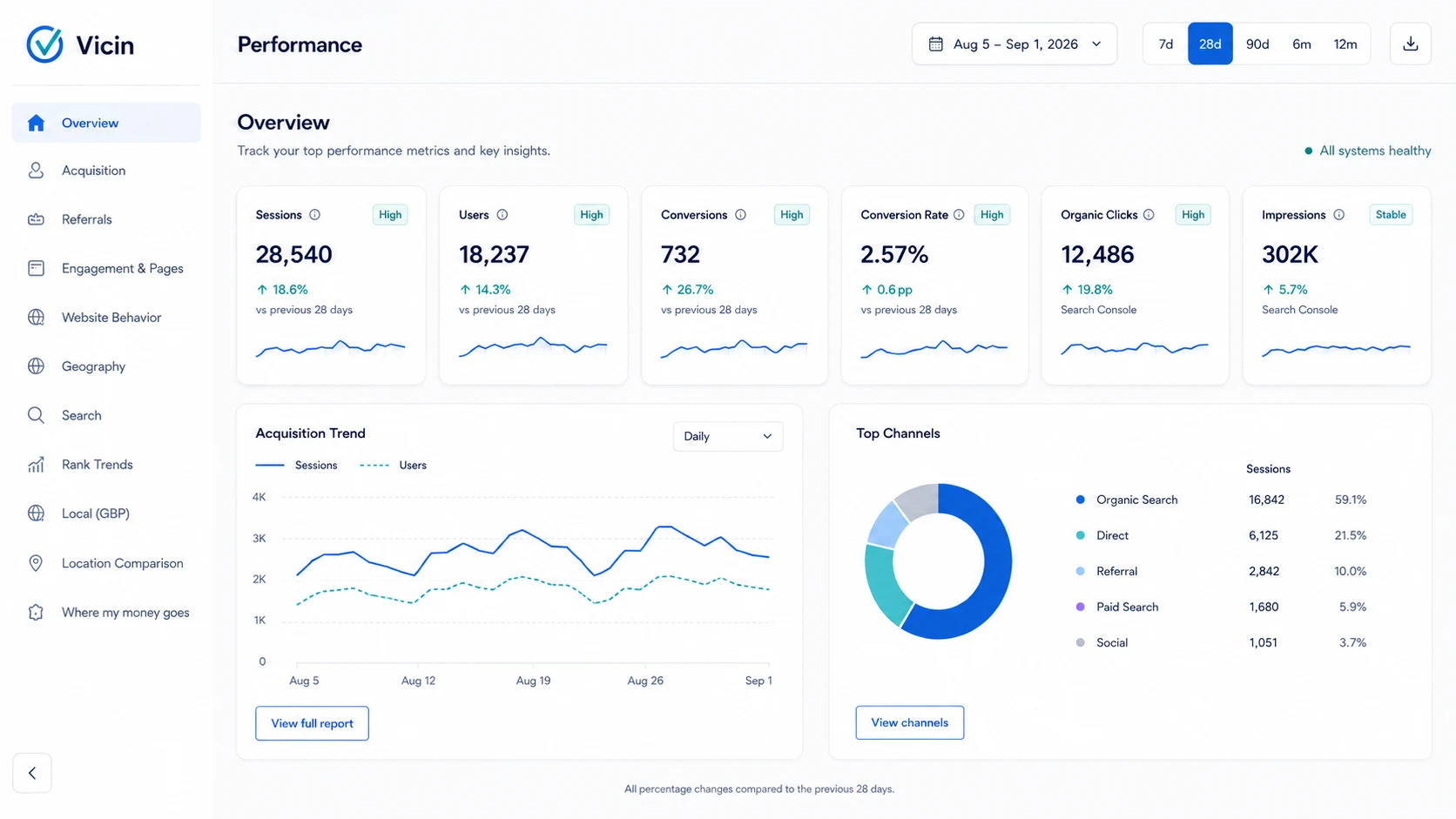Click the Sessions High badge
The width and height of the screenshot is (1456, 819).
tap(390, 215)
